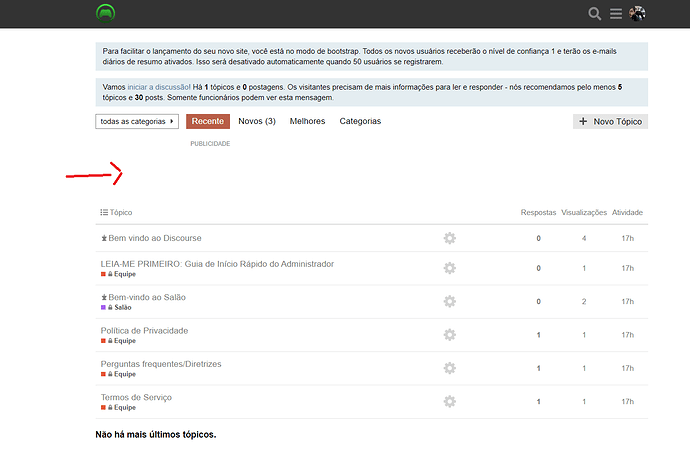Viewport: 690px width, 450px height.
Task: Switch to the Melhores tab
Action: coord(307,121)
